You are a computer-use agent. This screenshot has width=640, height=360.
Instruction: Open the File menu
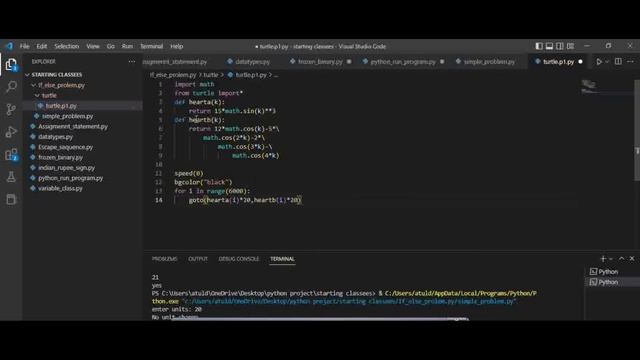pos(24,46)
